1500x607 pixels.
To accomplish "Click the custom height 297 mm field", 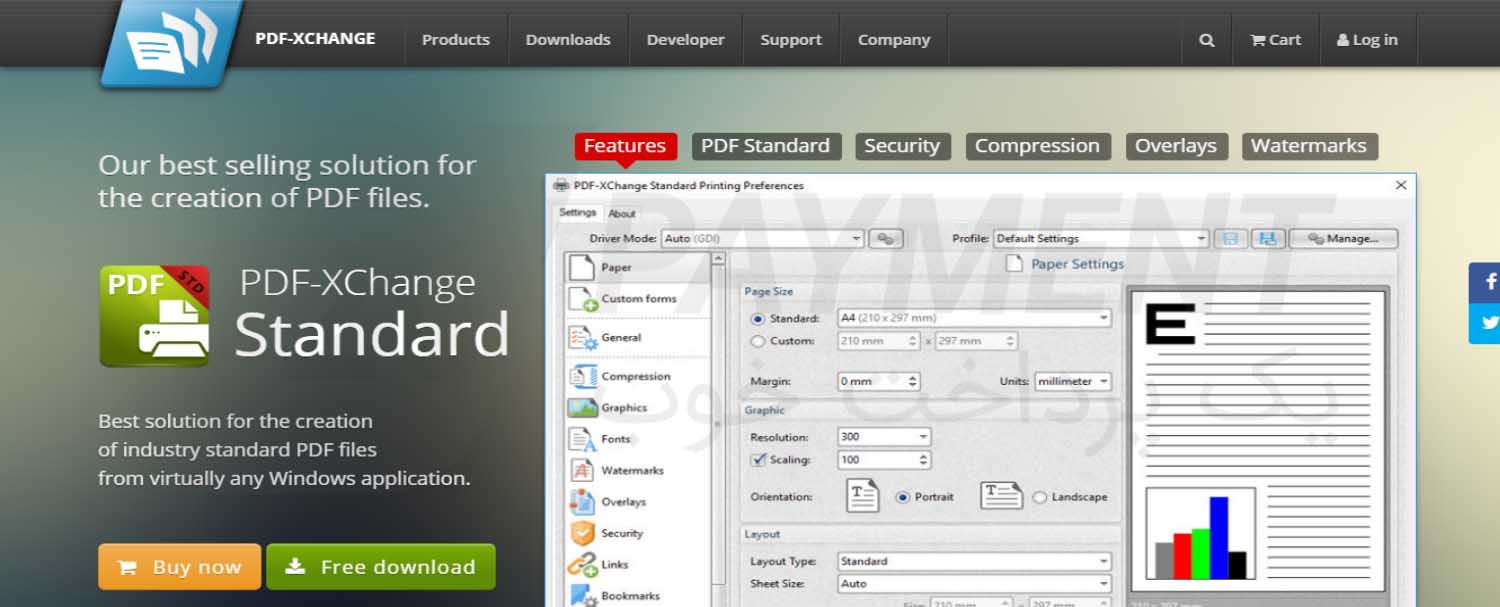I will 977,341.
